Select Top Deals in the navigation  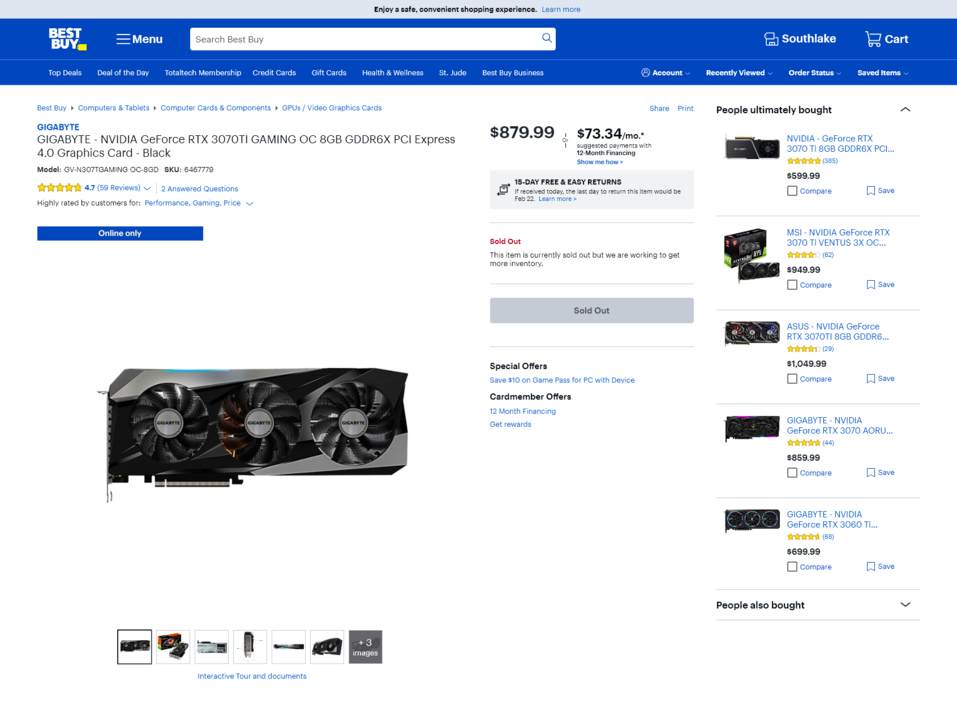(x=64, y=72)
